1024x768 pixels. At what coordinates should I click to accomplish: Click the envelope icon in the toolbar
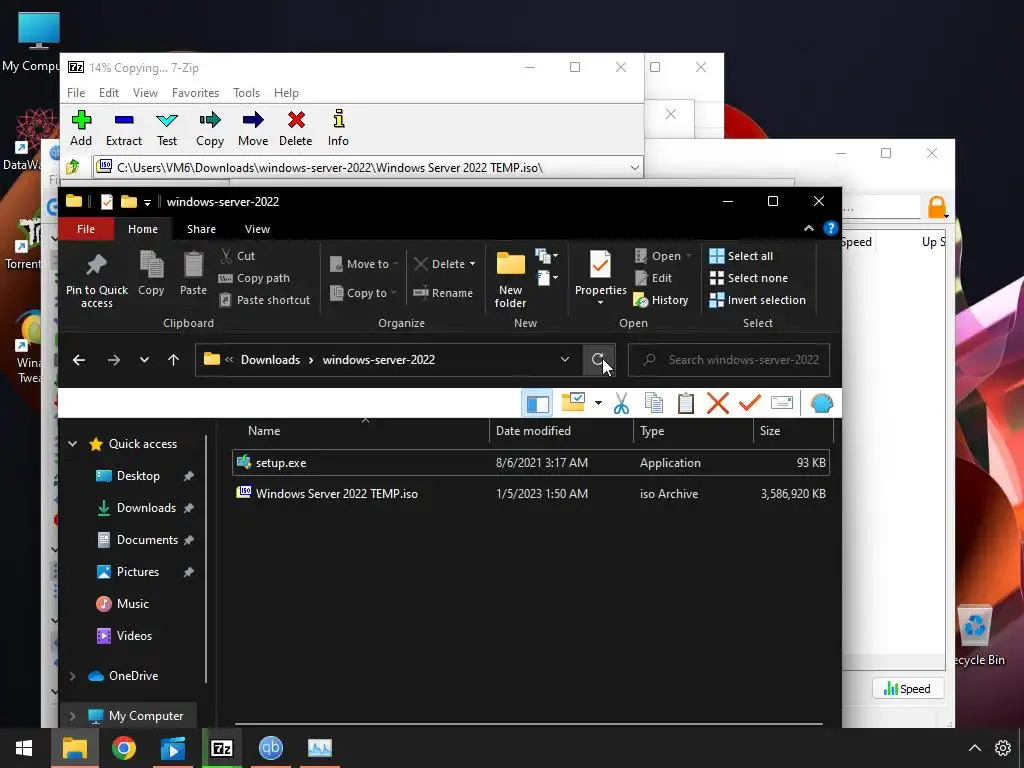[x=782, y=403]
